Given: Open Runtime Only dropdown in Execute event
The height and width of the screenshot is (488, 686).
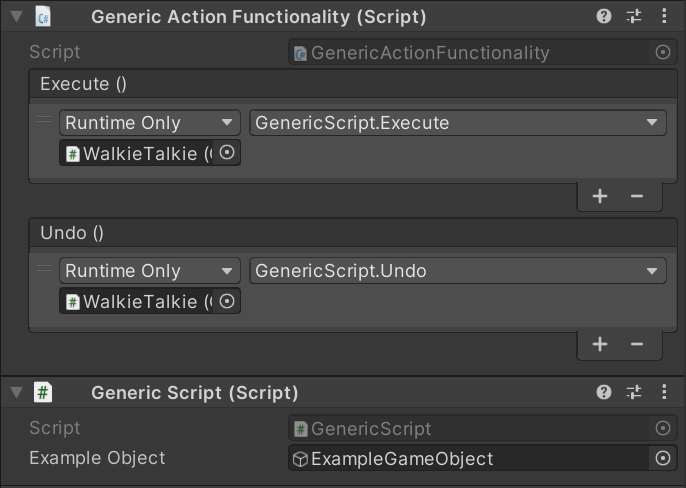Looking at the screenshot, I should (149, 123).
